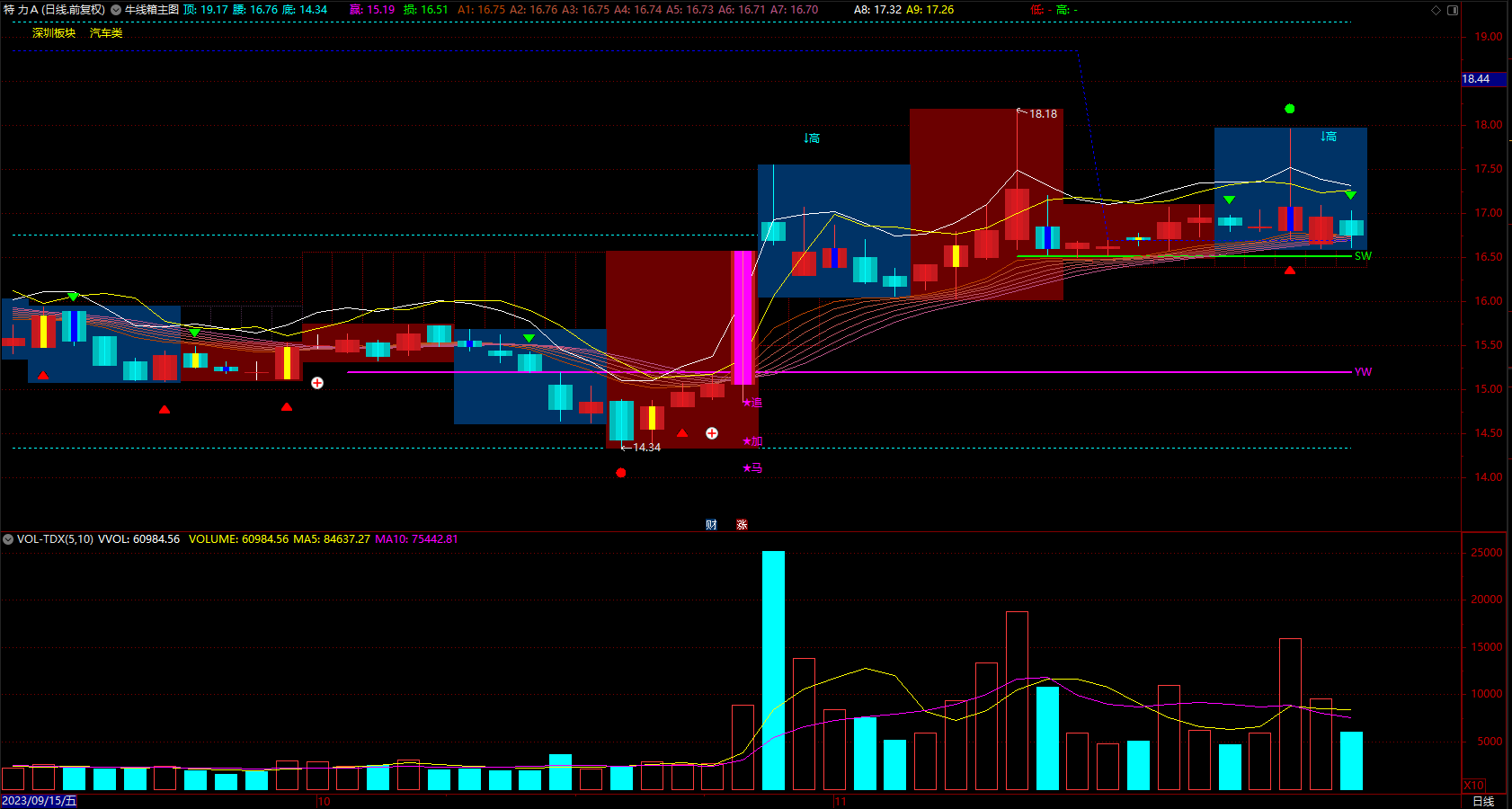Click the plus circle marker near October start
This screenshot has width=1512, height=809.
(x=317, y=383)
